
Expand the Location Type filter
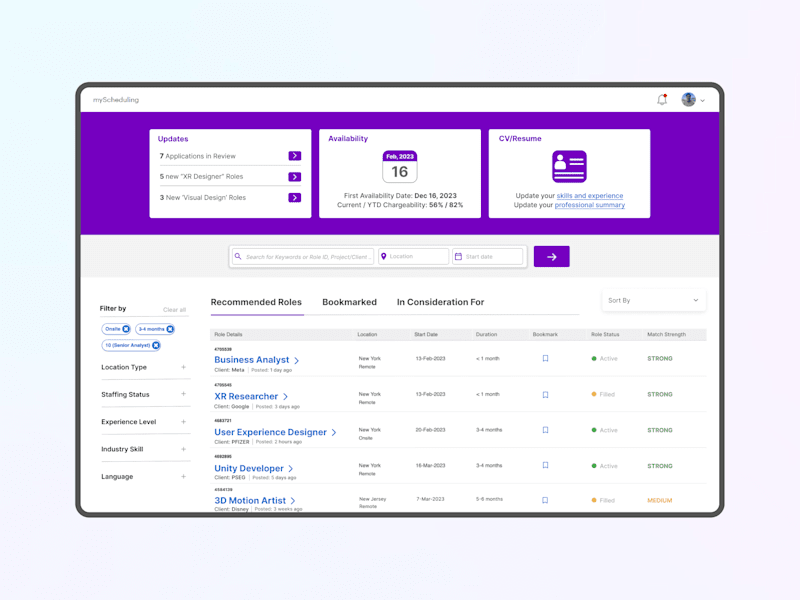pos(183,367)
